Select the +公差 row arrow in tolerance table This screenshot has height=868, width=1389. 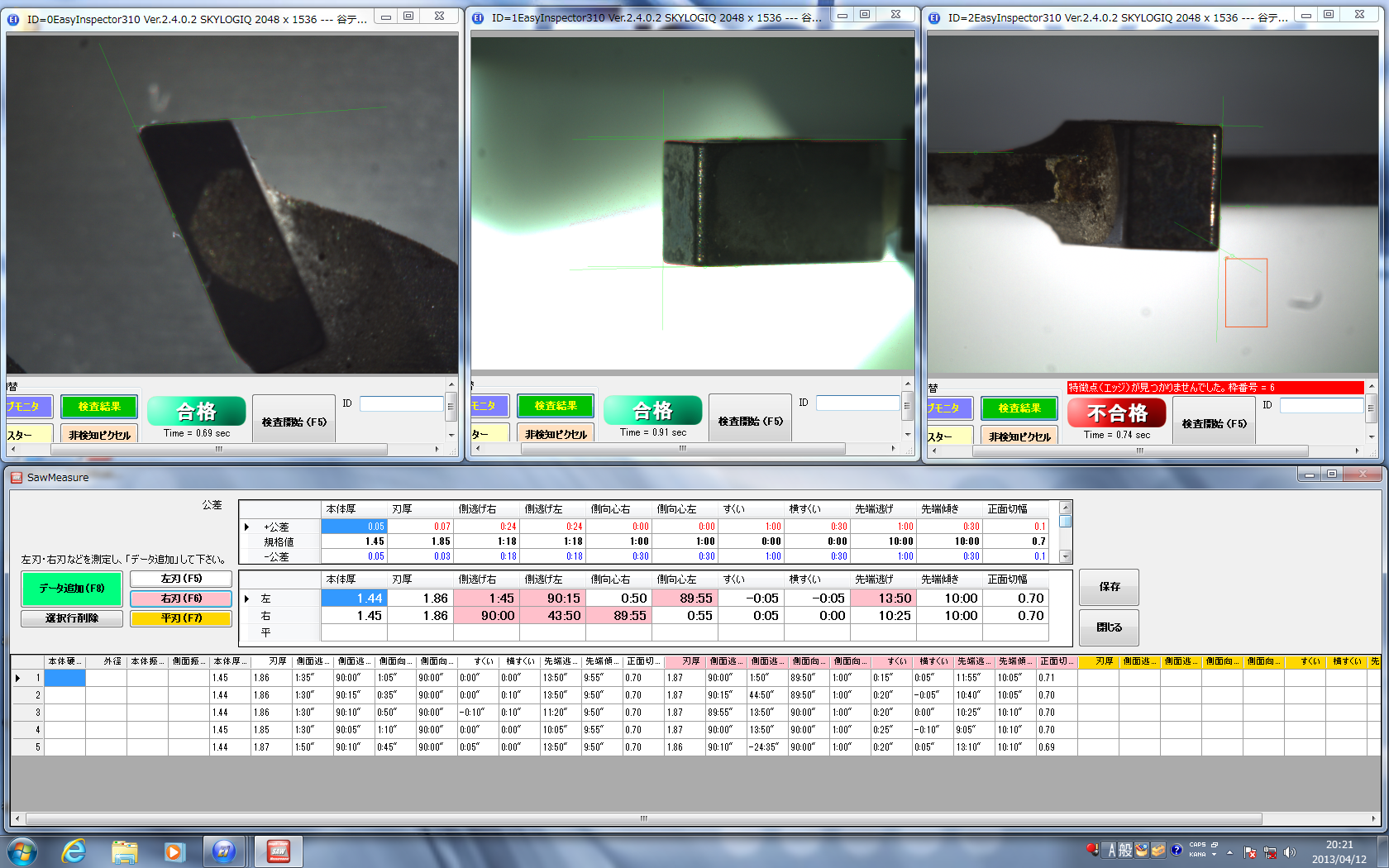(246, 527)
